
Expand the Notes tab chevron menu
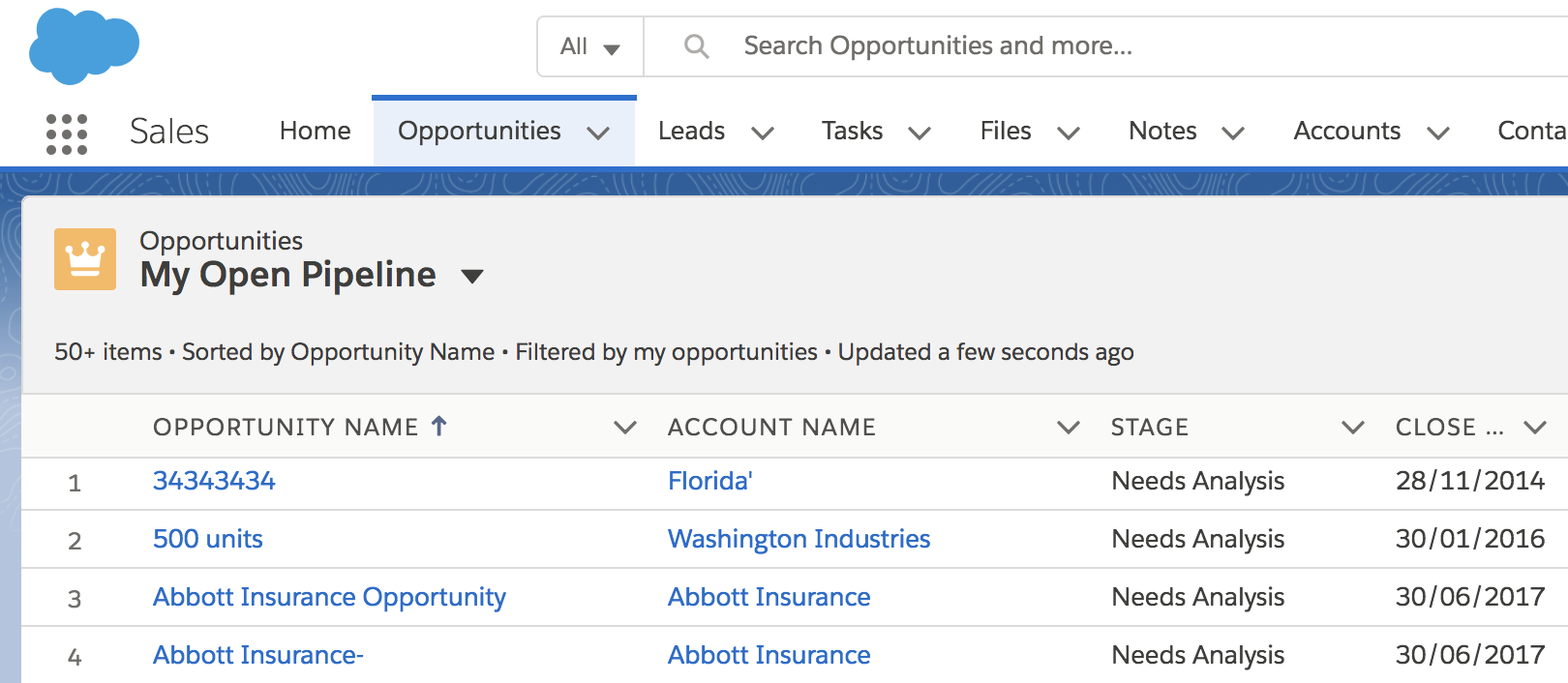pos(1233,133)
